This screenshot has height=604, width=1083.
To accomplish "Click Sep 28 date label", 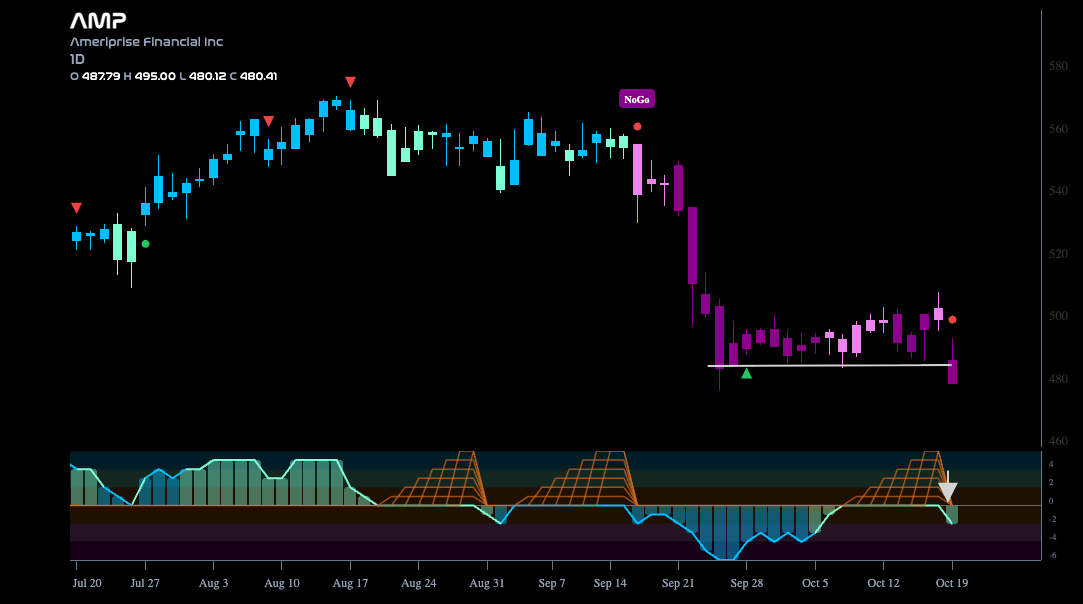I will pyautogui.click(x=747, y=583).
